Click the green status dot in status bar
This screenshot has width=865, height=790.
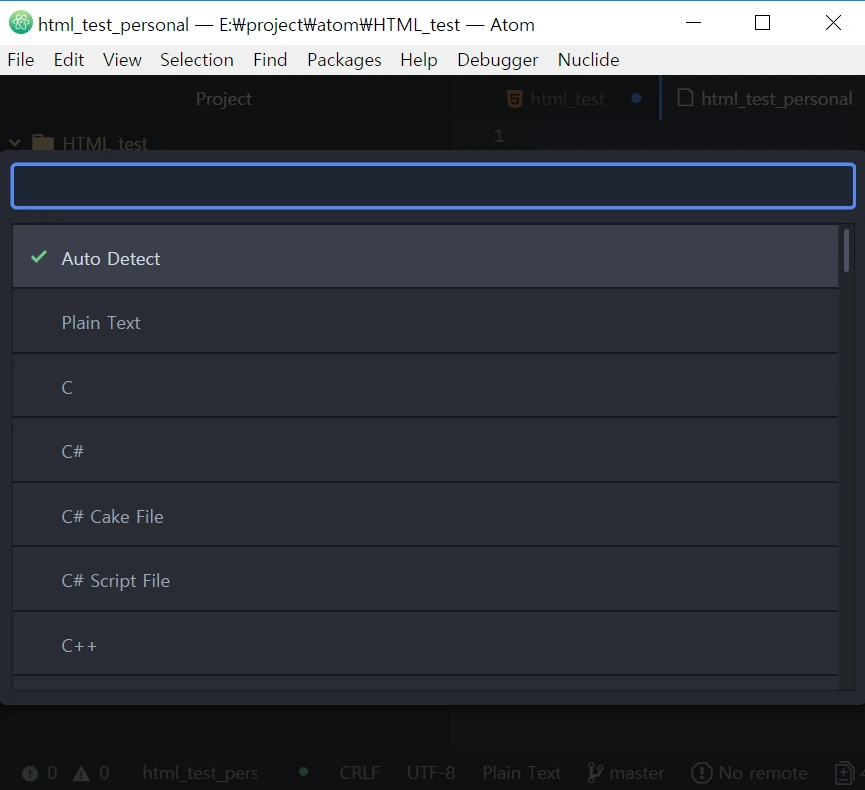pos(303,771)
